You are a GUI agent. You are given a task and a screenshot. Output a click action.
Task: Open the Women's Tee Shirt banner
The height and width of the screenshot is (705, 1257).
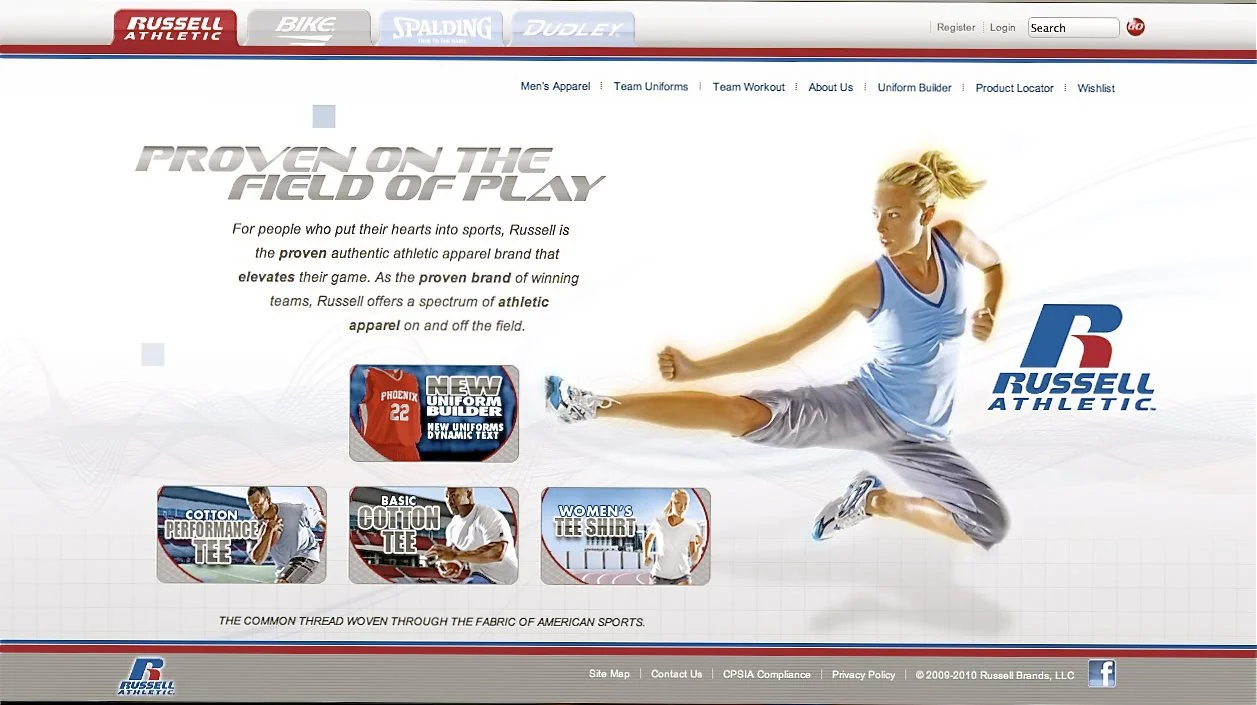coord(626,535)
